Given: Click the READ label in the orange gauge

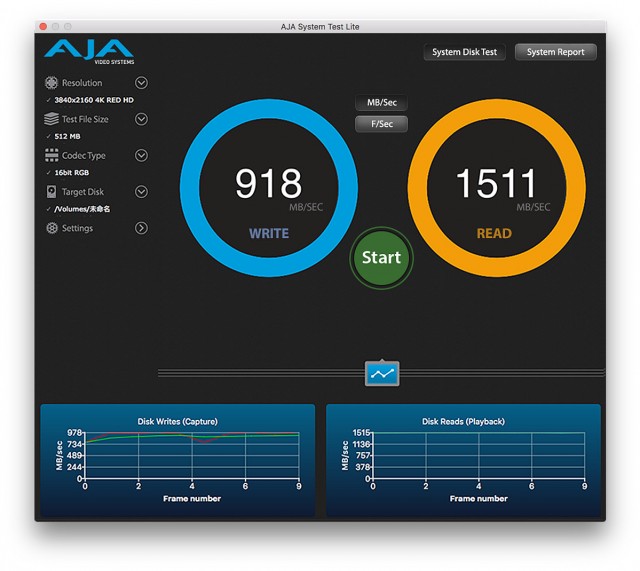Looking at the screenshot, I should [494, 233].
